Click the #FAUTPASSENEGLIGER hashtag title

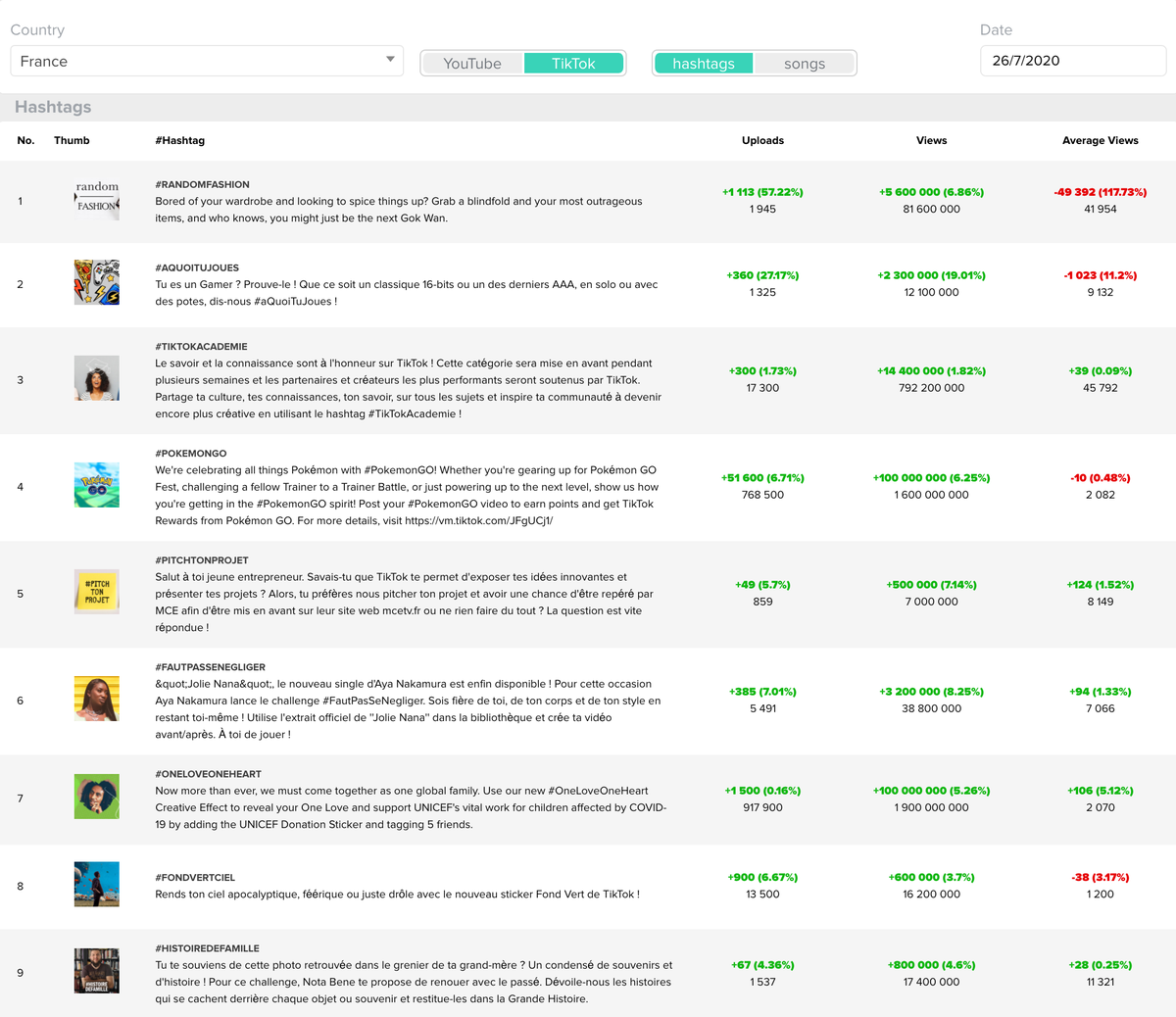[x=211, y=667]
